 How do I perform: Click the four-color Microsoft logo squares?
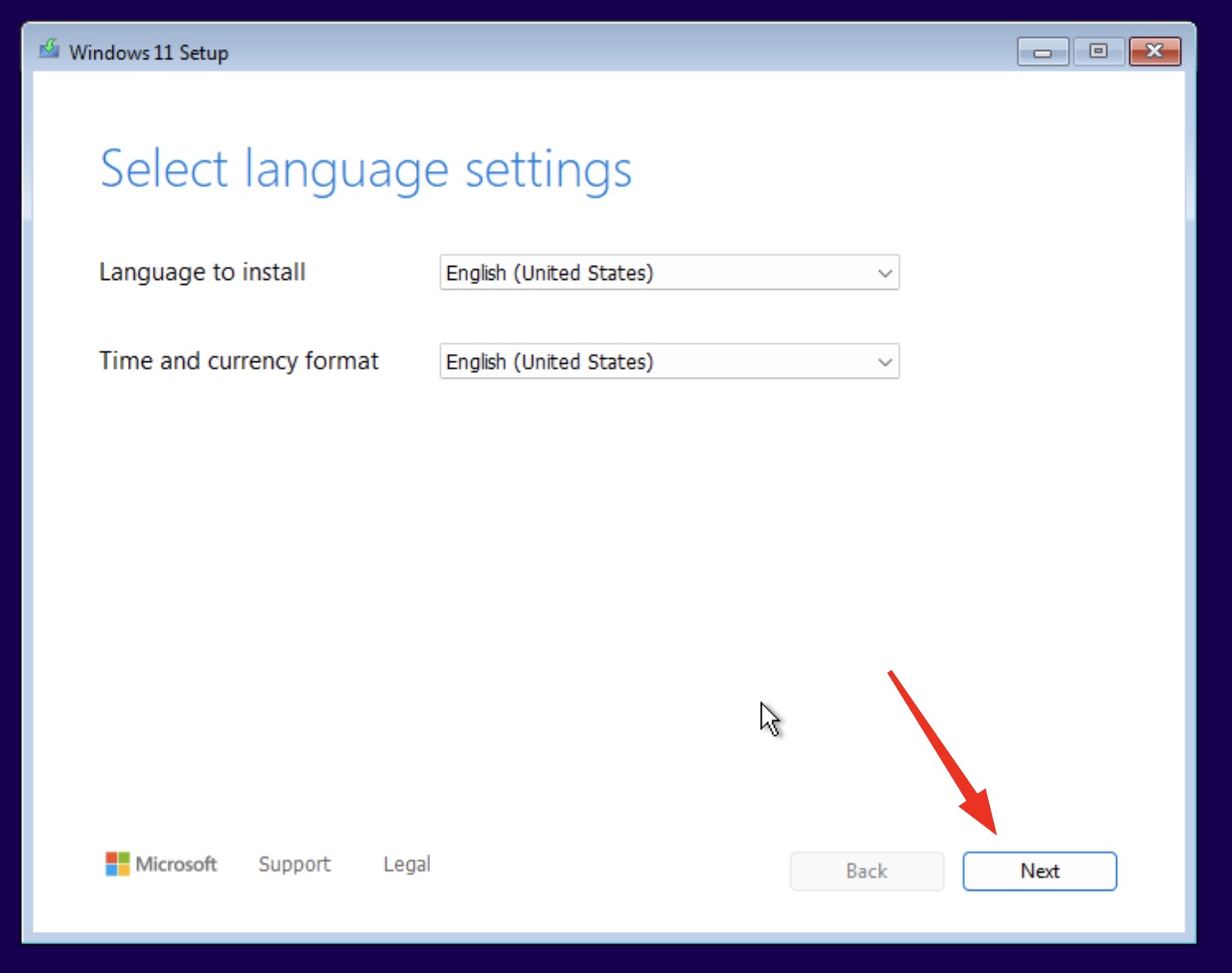[x=117, y=864]
